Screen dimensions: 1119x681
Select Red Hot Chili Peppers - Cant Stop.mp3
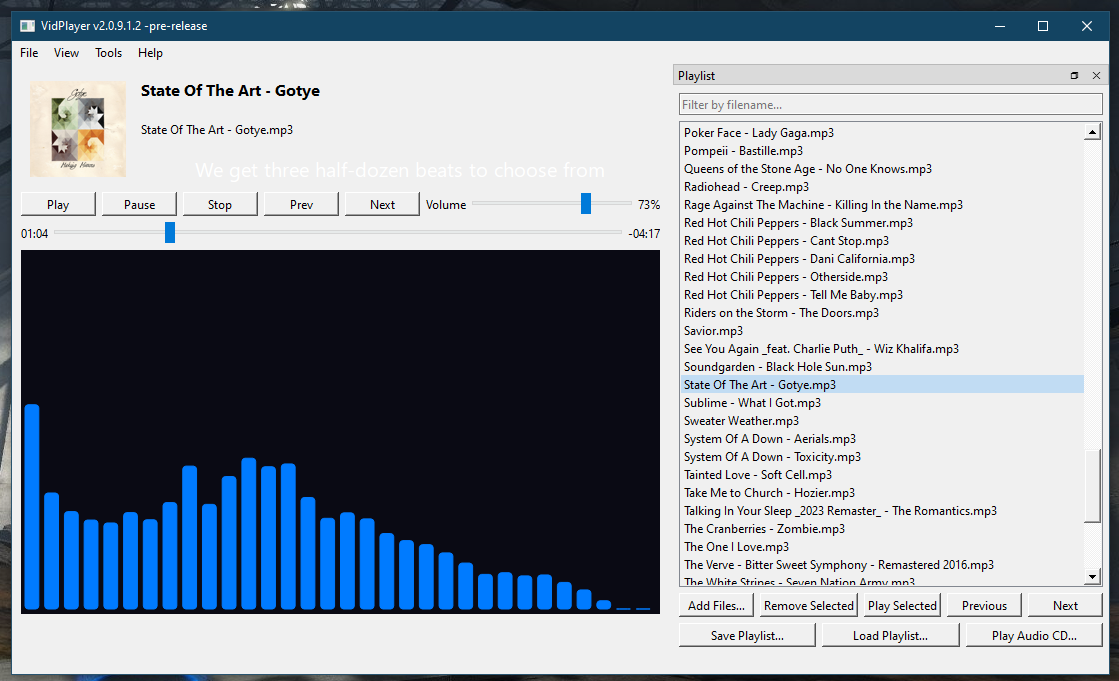[882, 241]
